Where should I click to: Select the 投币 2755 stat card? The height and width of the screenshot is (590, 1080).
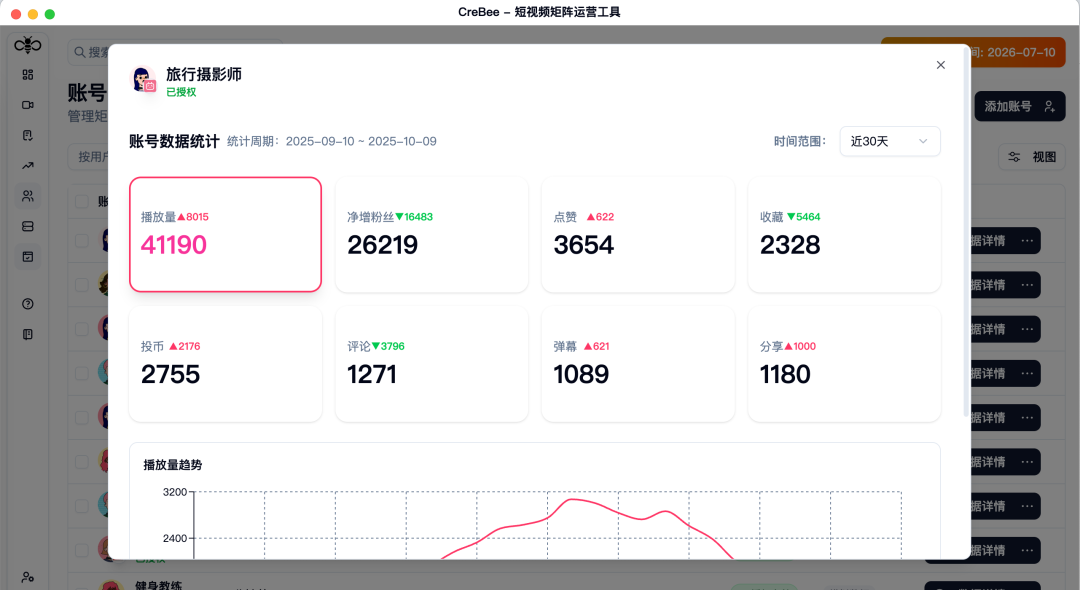click(225, 364)
